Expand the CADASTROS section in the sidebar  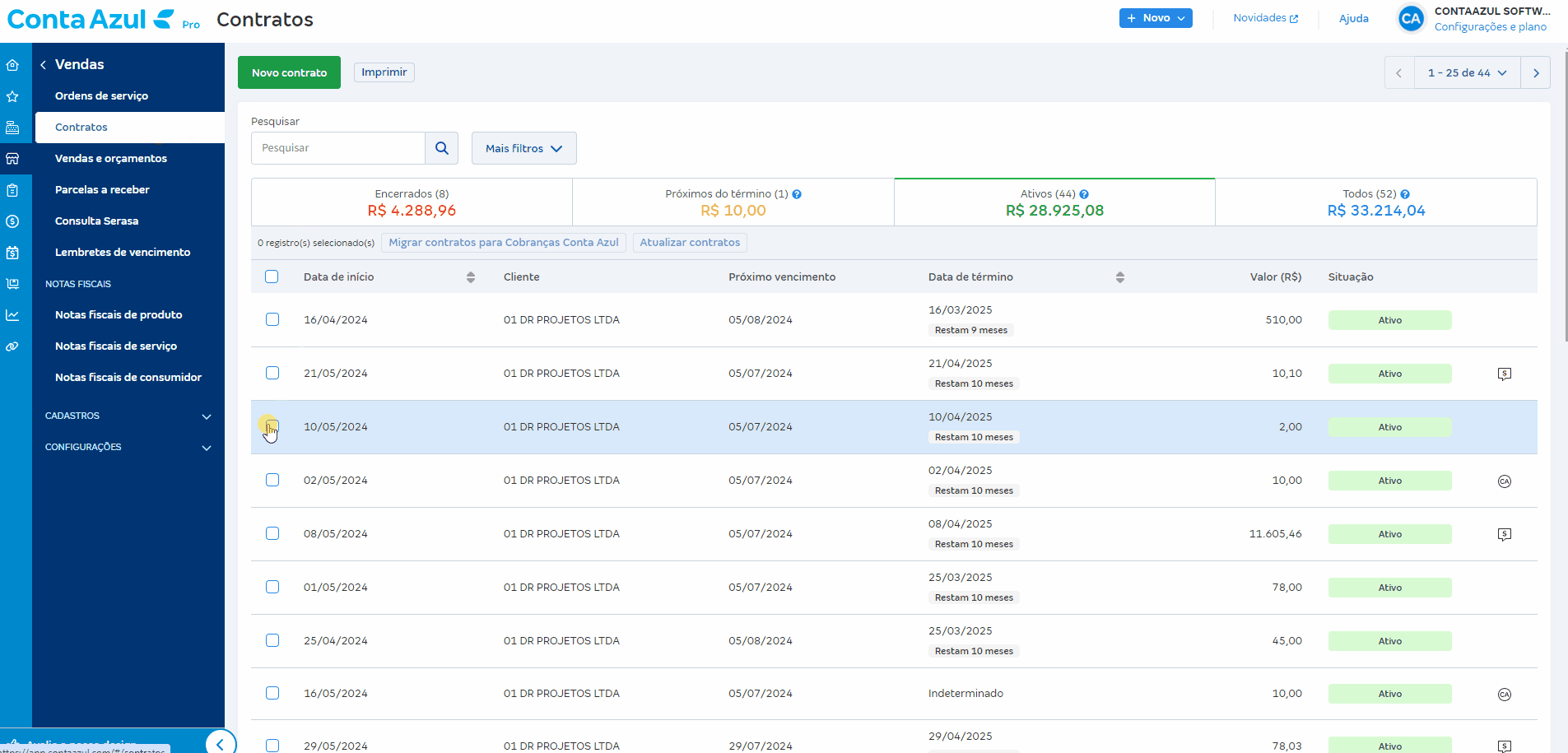[x=128, y=416]
